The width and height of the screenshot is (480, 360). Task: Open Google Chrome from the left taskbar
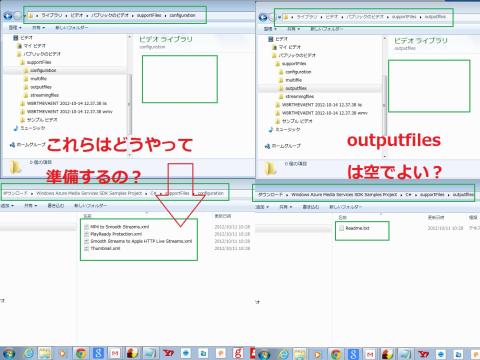81,353
